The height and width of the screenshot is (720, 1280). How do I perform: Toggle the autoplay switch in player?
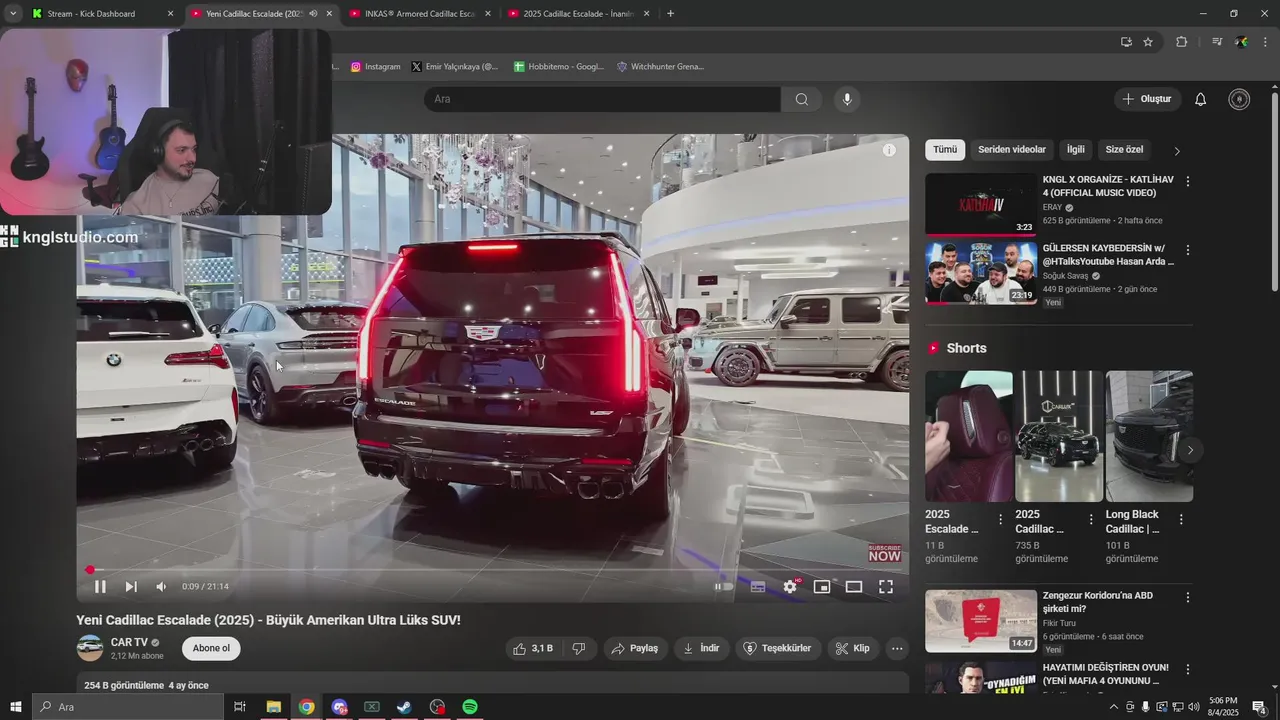tap(723, 587)
